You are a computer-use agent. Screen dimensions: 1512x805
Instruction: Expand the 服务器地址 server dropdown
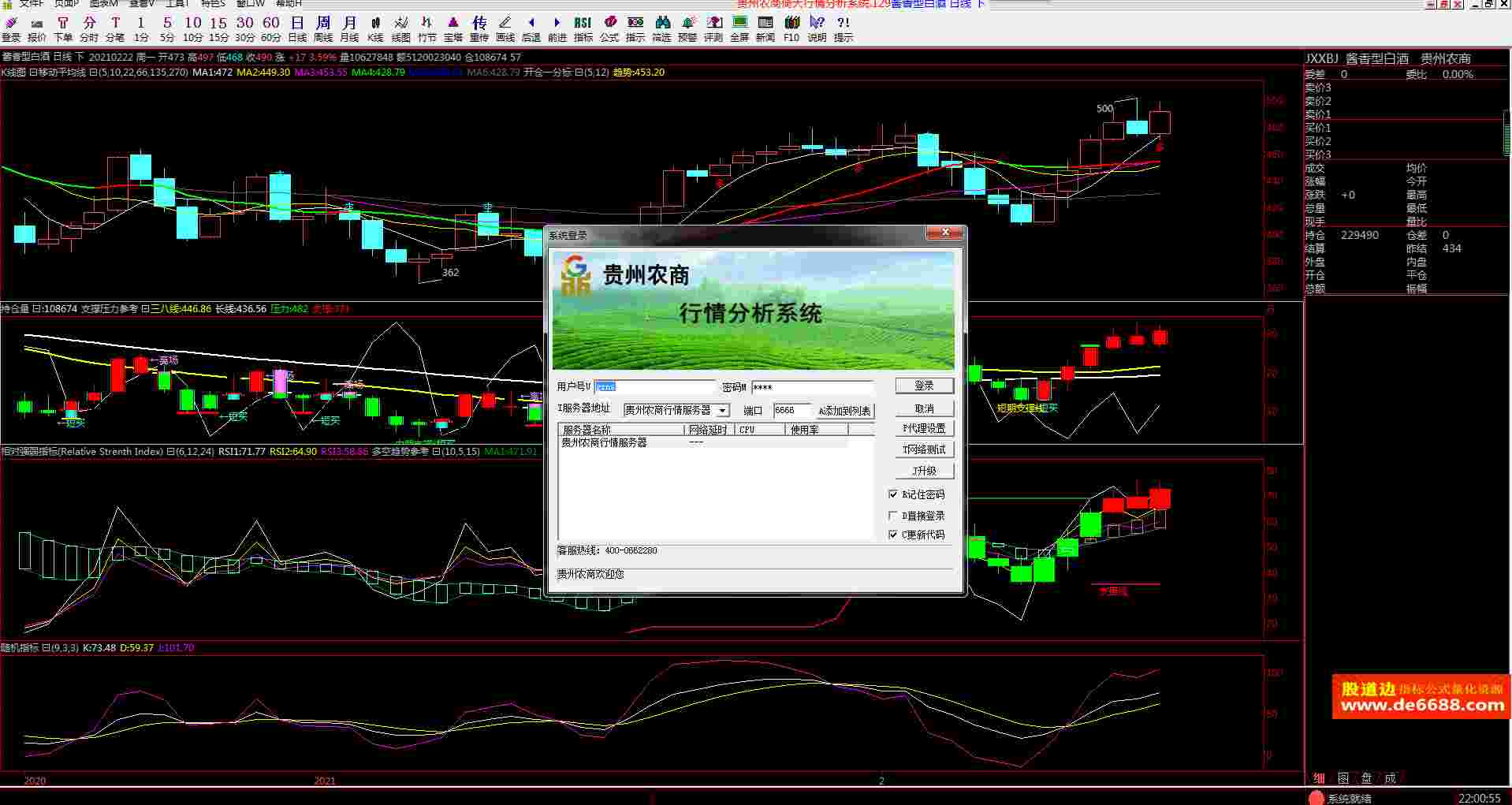722,411
